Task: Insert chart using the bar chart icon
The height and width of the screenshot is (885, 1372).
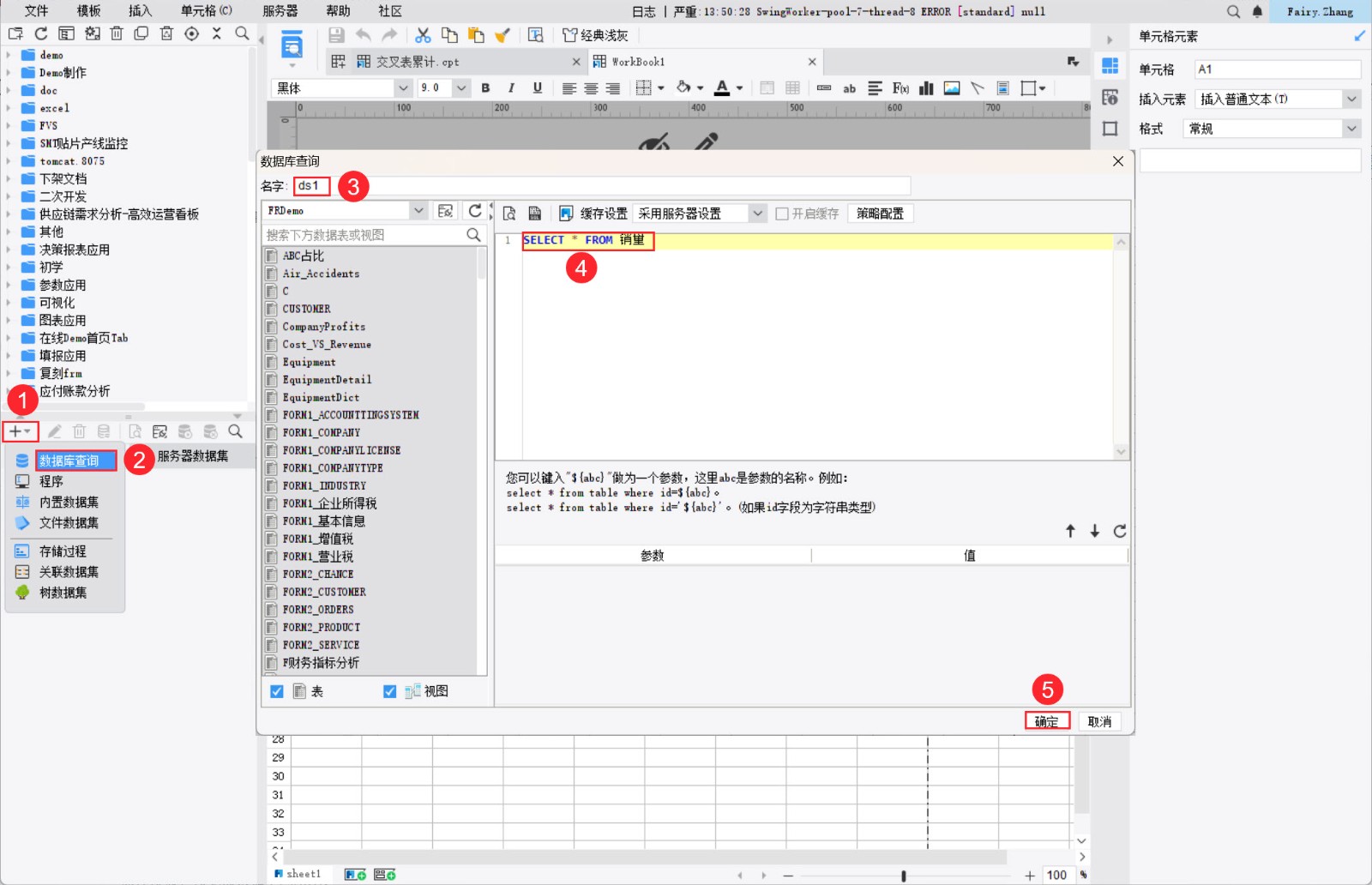Action: coord(926,88)
